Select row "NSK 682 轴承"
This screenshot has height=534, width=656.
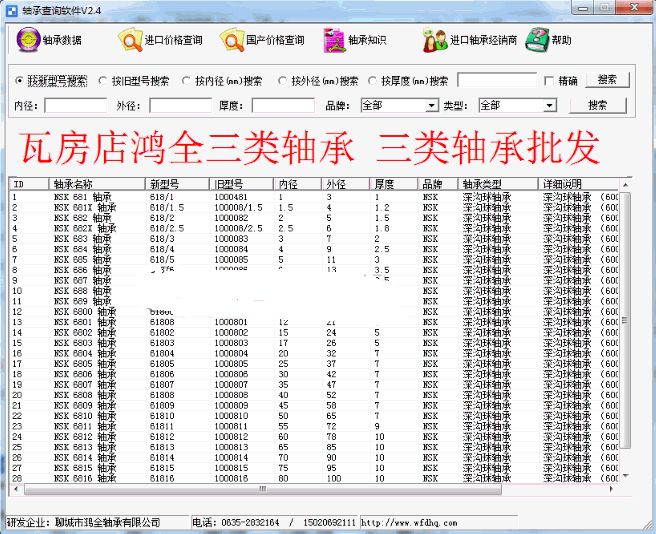coord(314,218)
